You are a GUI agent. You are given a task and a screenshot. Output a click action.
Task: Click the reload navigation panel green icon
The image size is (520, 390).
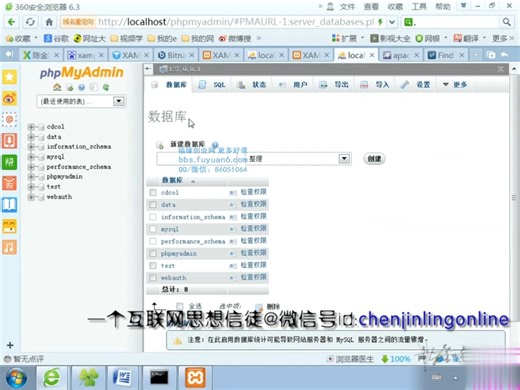(106, 87)
